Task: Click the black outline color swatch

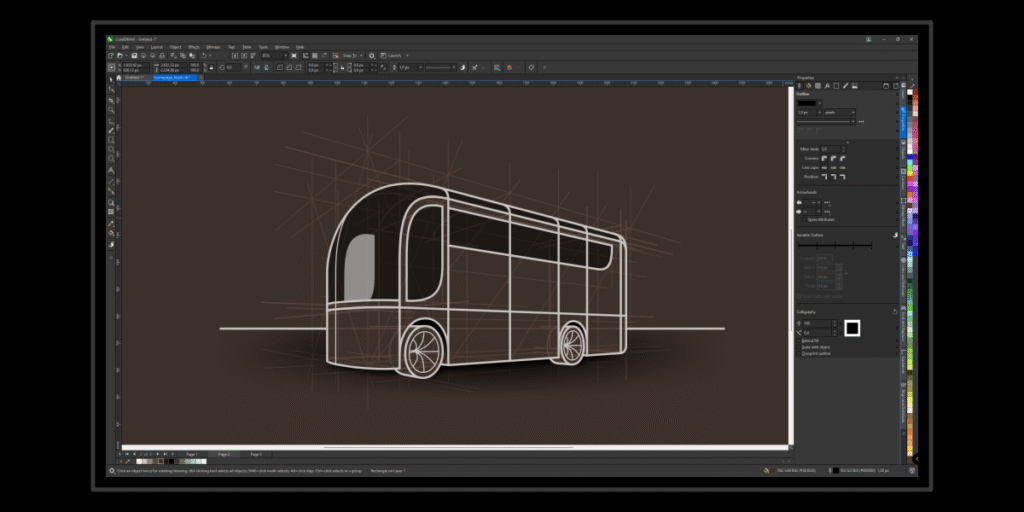Action: (x=807, y=103)
